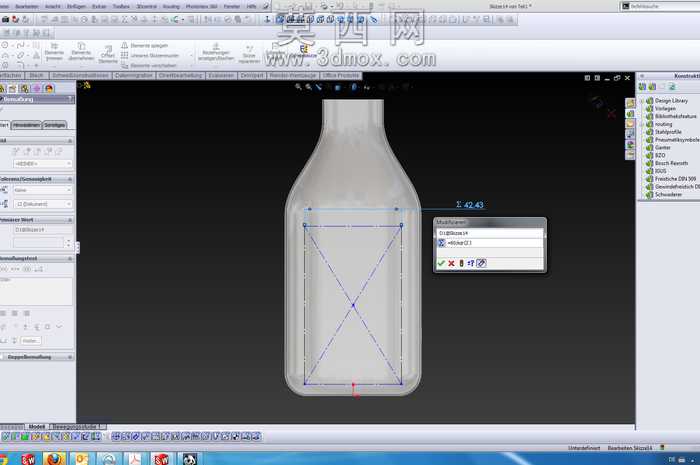Click the pencil icon in Modifizieren dialog

click(481, 263)
